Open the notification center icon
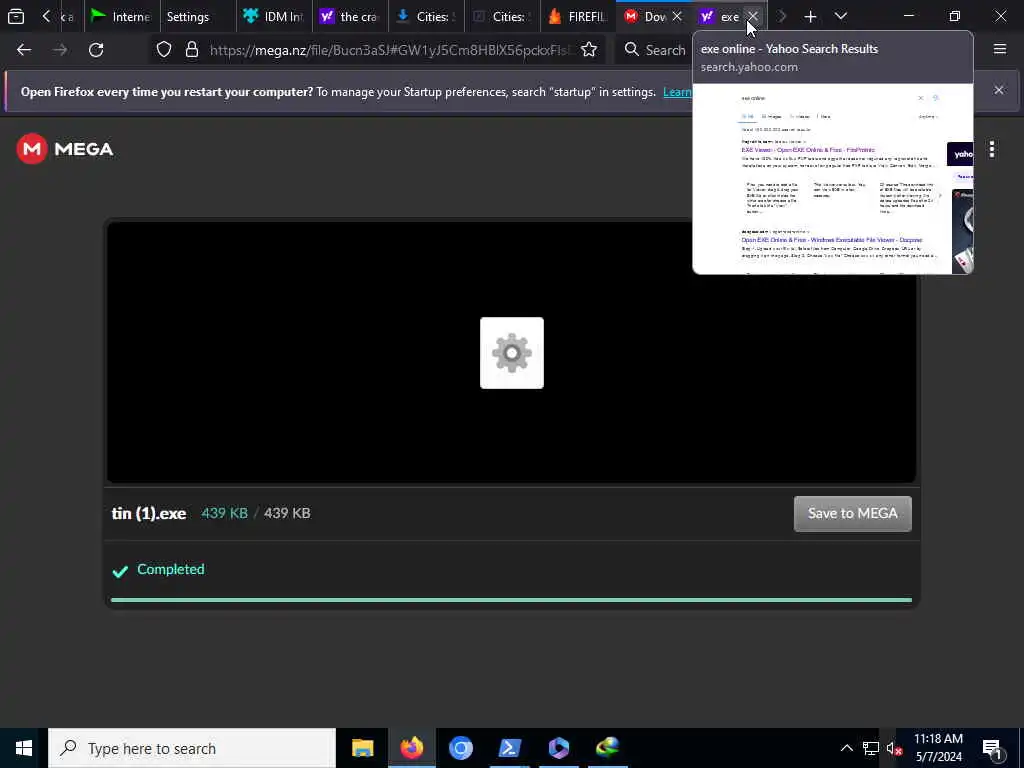 point(992,749)
